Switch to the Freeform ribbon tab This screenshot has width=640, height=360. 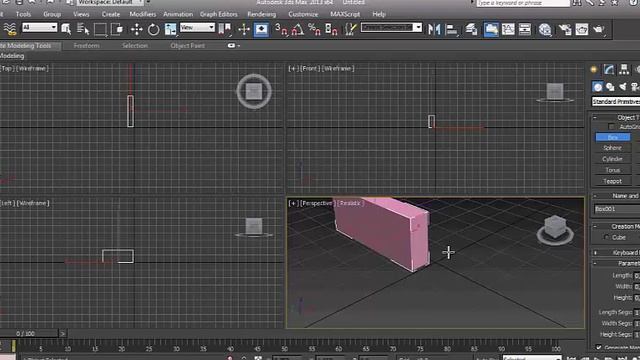(87, 45)
